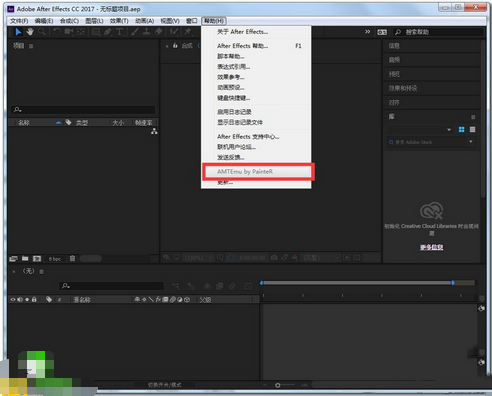Select the Zoom magnifier tool
Viewport: 492px width, 396px height.
coord(42,32)
